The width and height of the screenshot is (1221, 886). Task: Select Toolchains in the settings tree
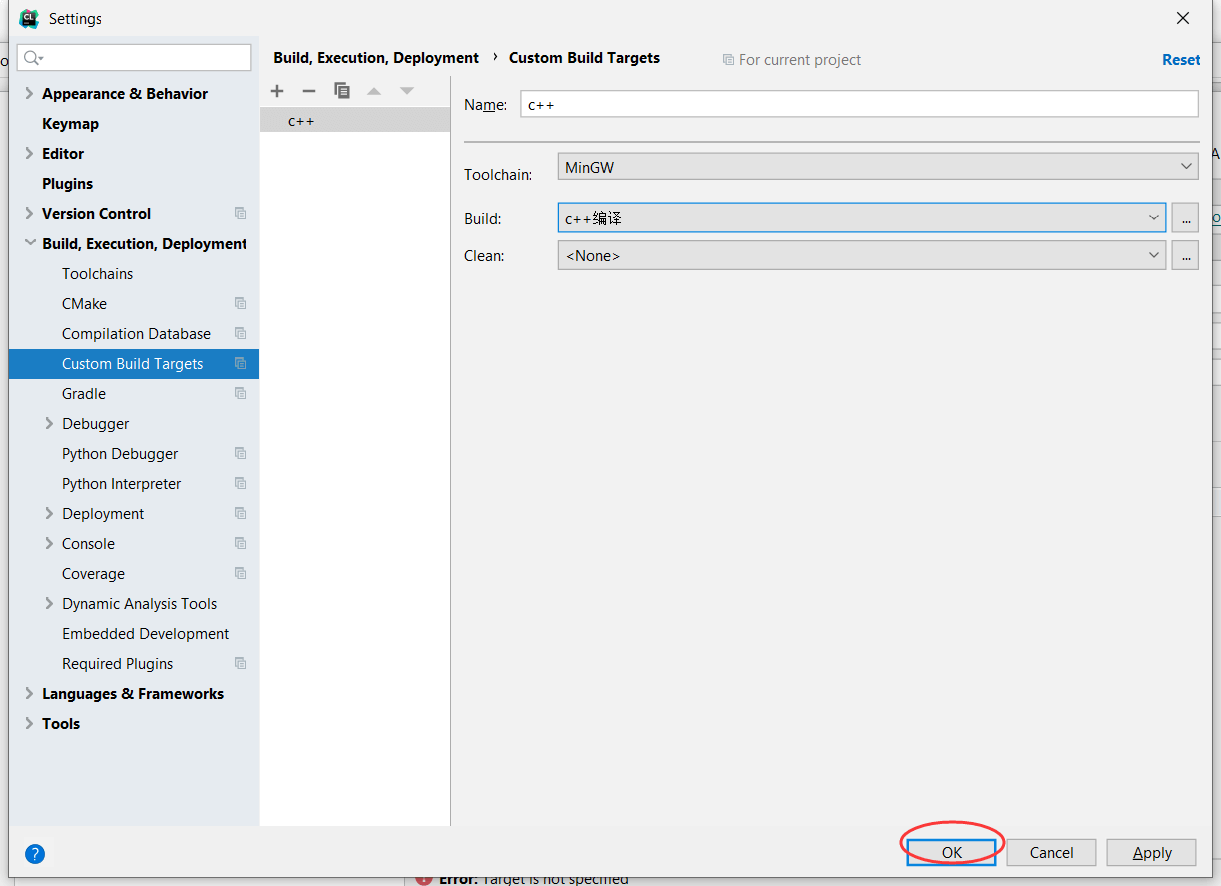point(97,274)
